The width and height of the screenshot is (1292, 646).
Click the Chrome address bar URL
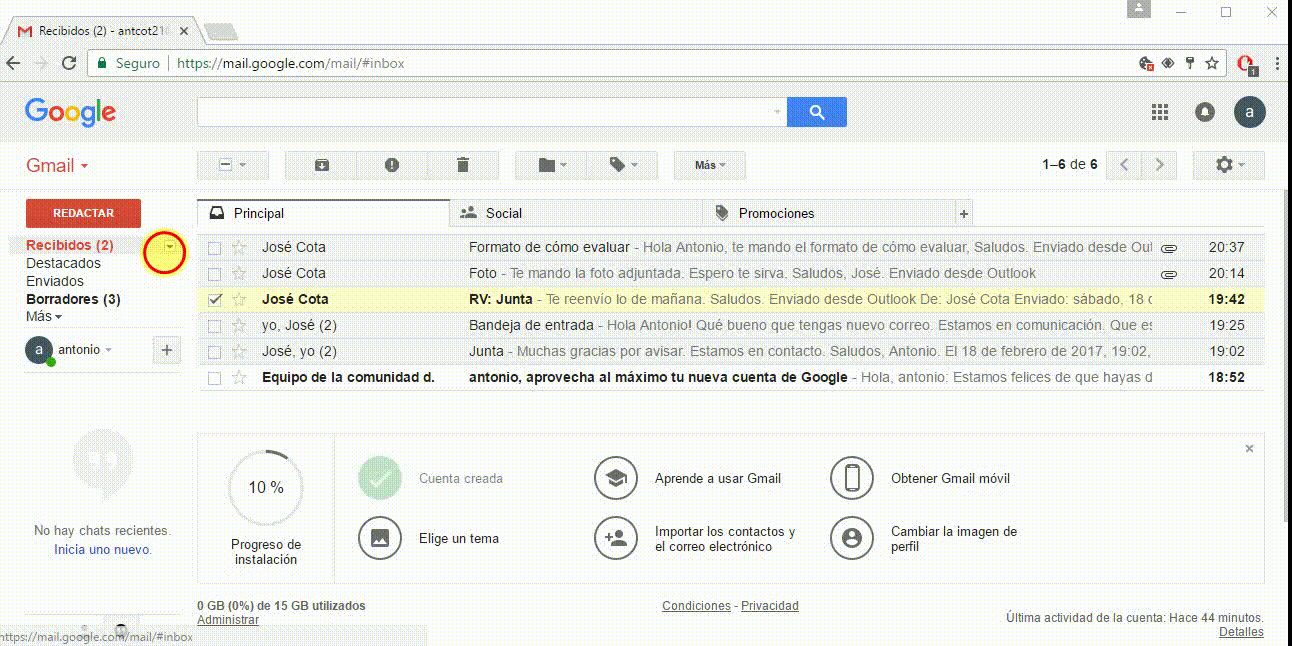tap(291, 63)
